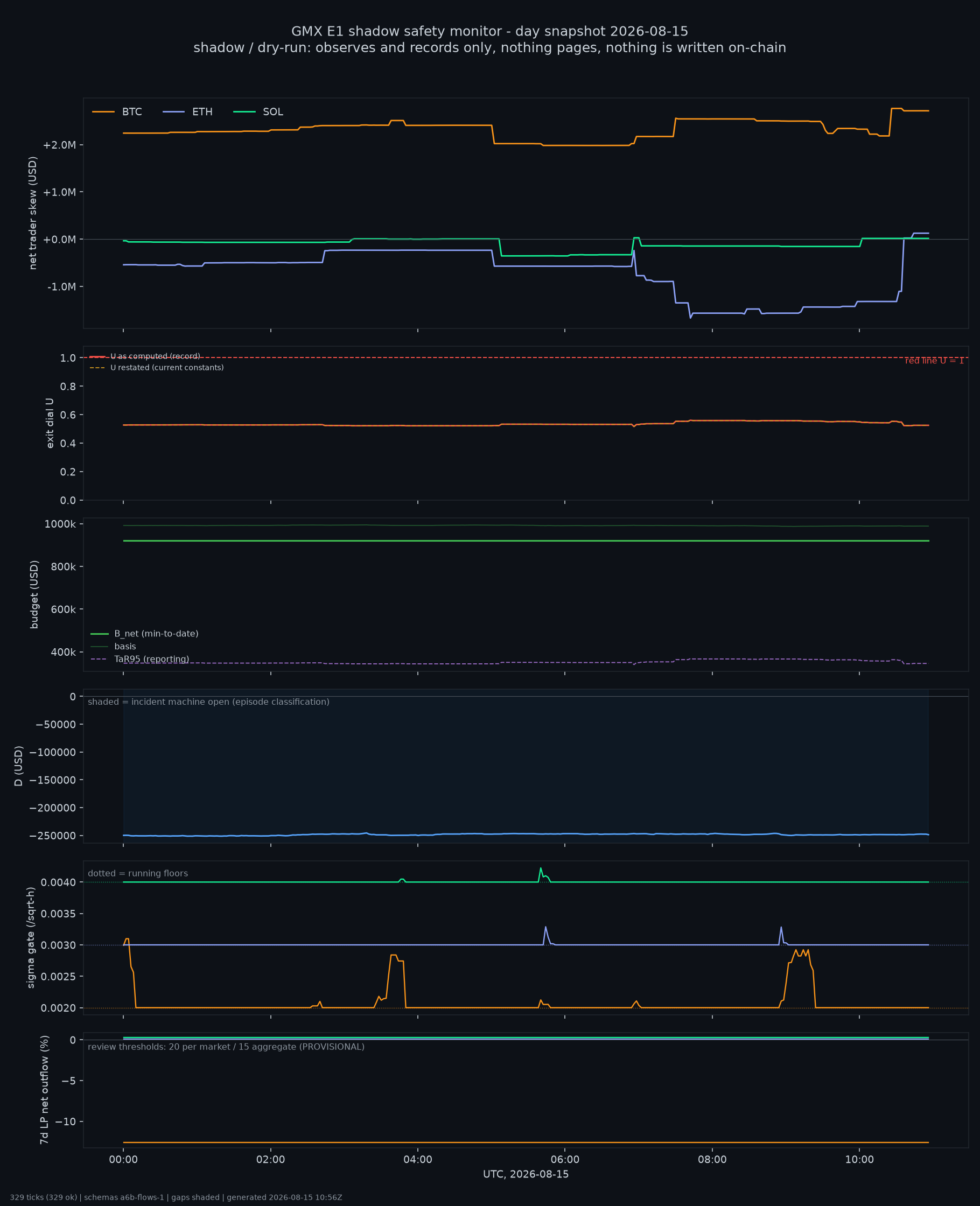Select the subtitle starting "shadow / dry-run: observes"
This screenshot has height=1206, width=980.
pyautogui.click(x=489, y=48)
